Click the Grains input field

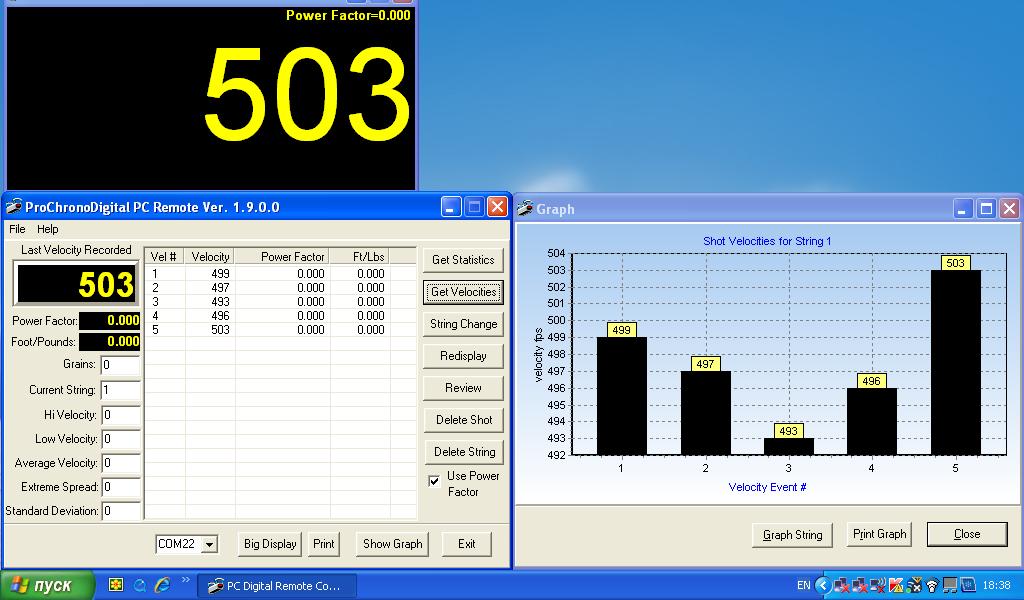[x=120, y=366]
